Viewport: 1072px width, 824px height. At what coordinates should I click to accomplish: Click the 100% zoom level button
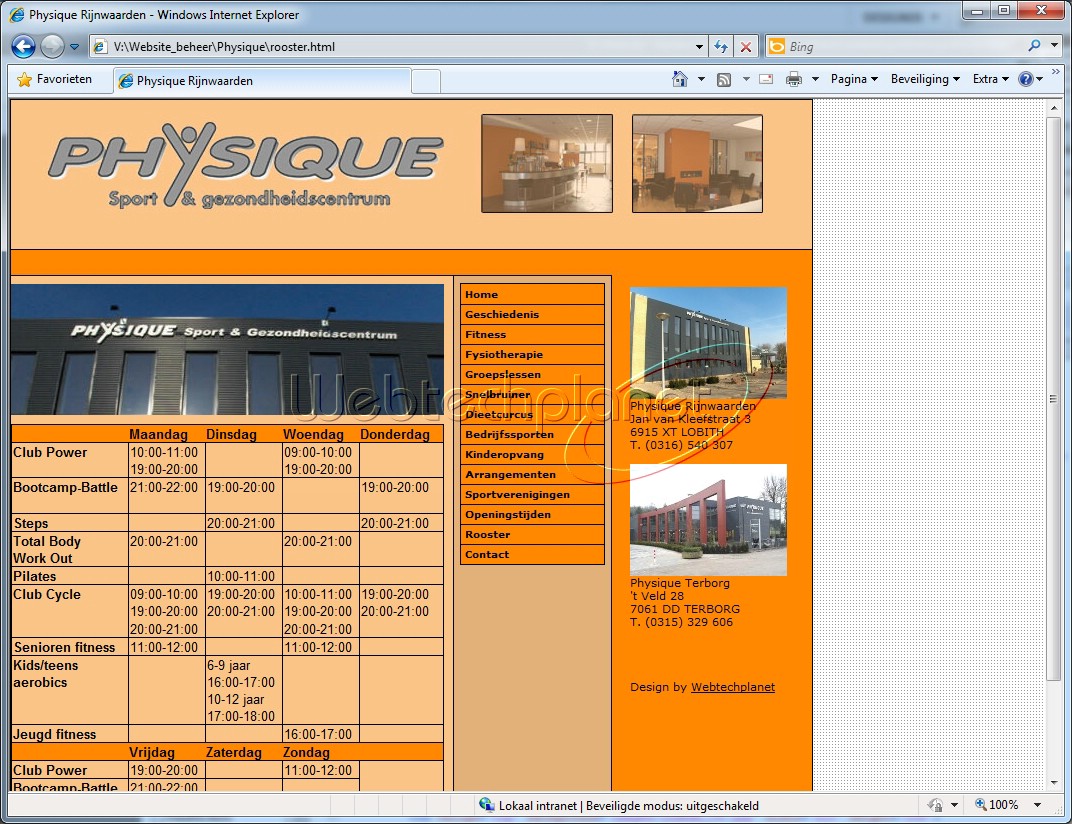tap(997, 805)
